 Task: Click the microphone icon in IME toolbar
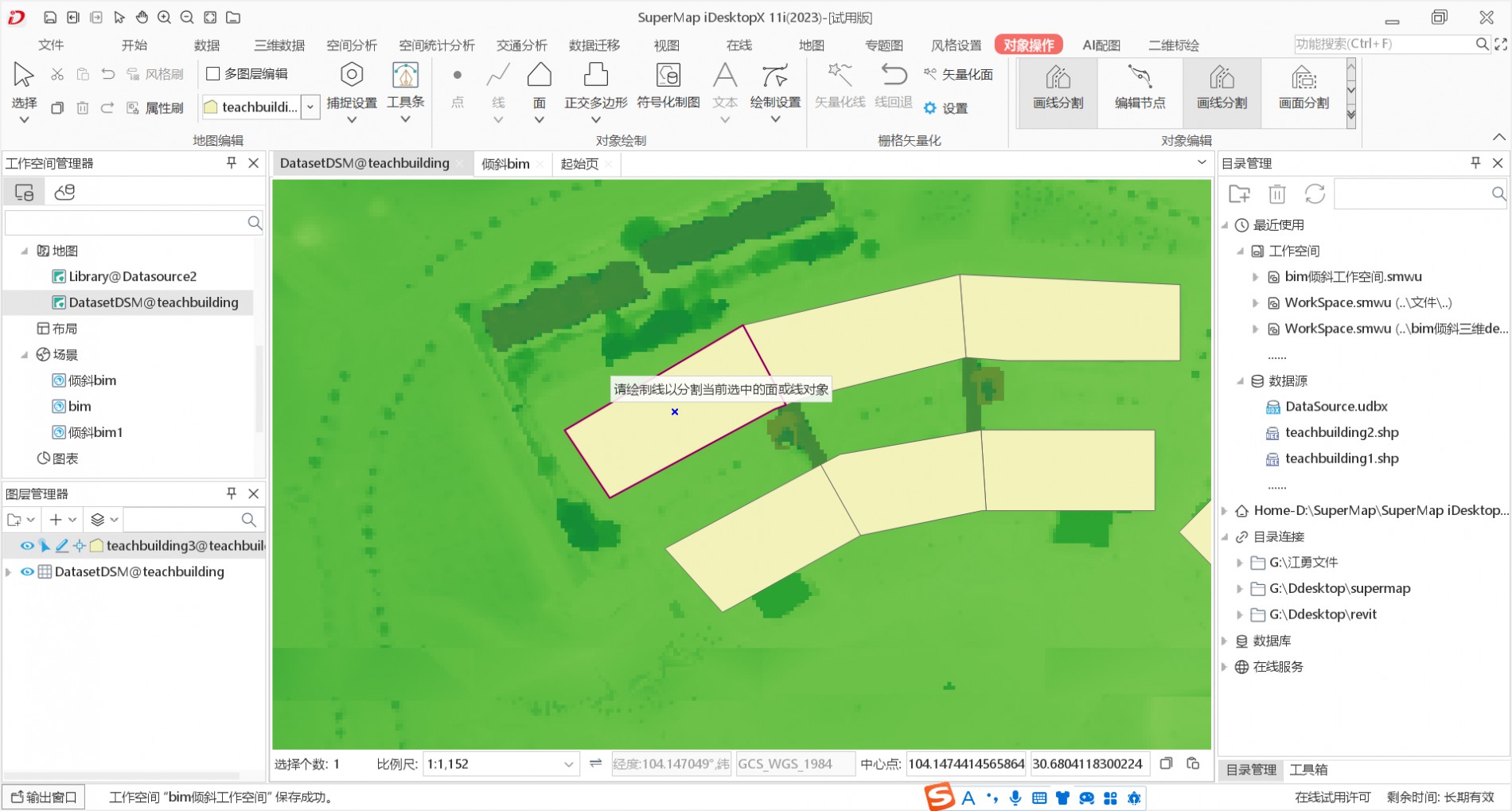pos(1015,797)
